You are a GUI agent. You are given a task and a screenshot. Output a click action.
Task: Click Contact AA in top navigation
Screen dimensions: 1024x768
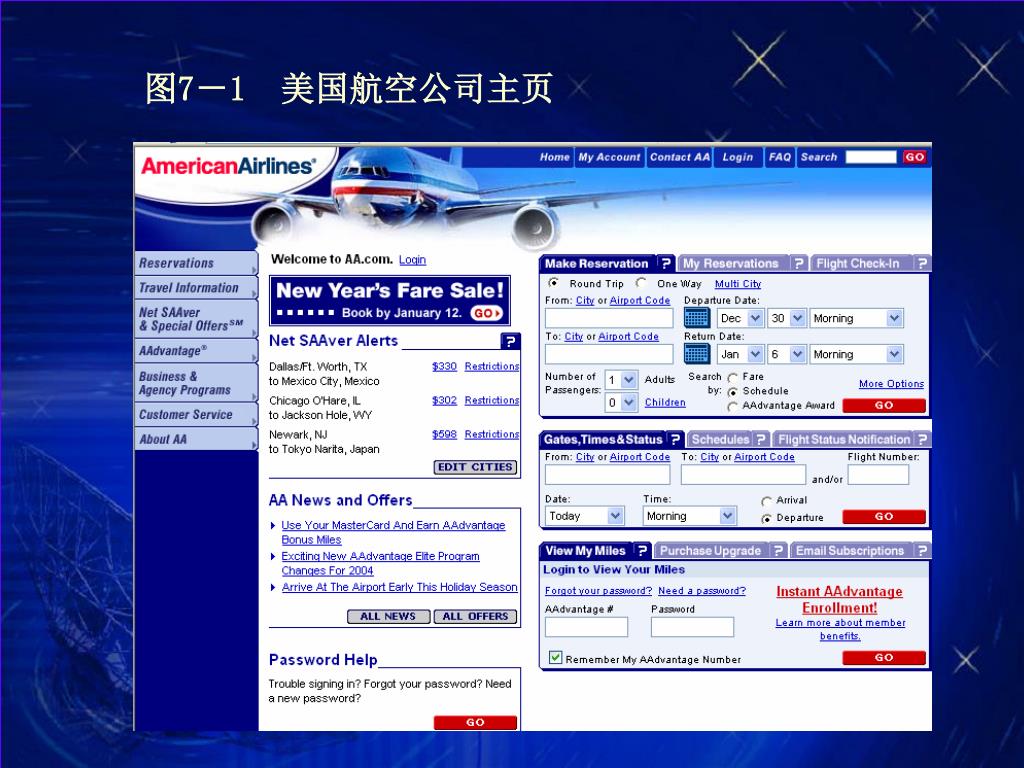pyautogui.click(x=679, y=157)
